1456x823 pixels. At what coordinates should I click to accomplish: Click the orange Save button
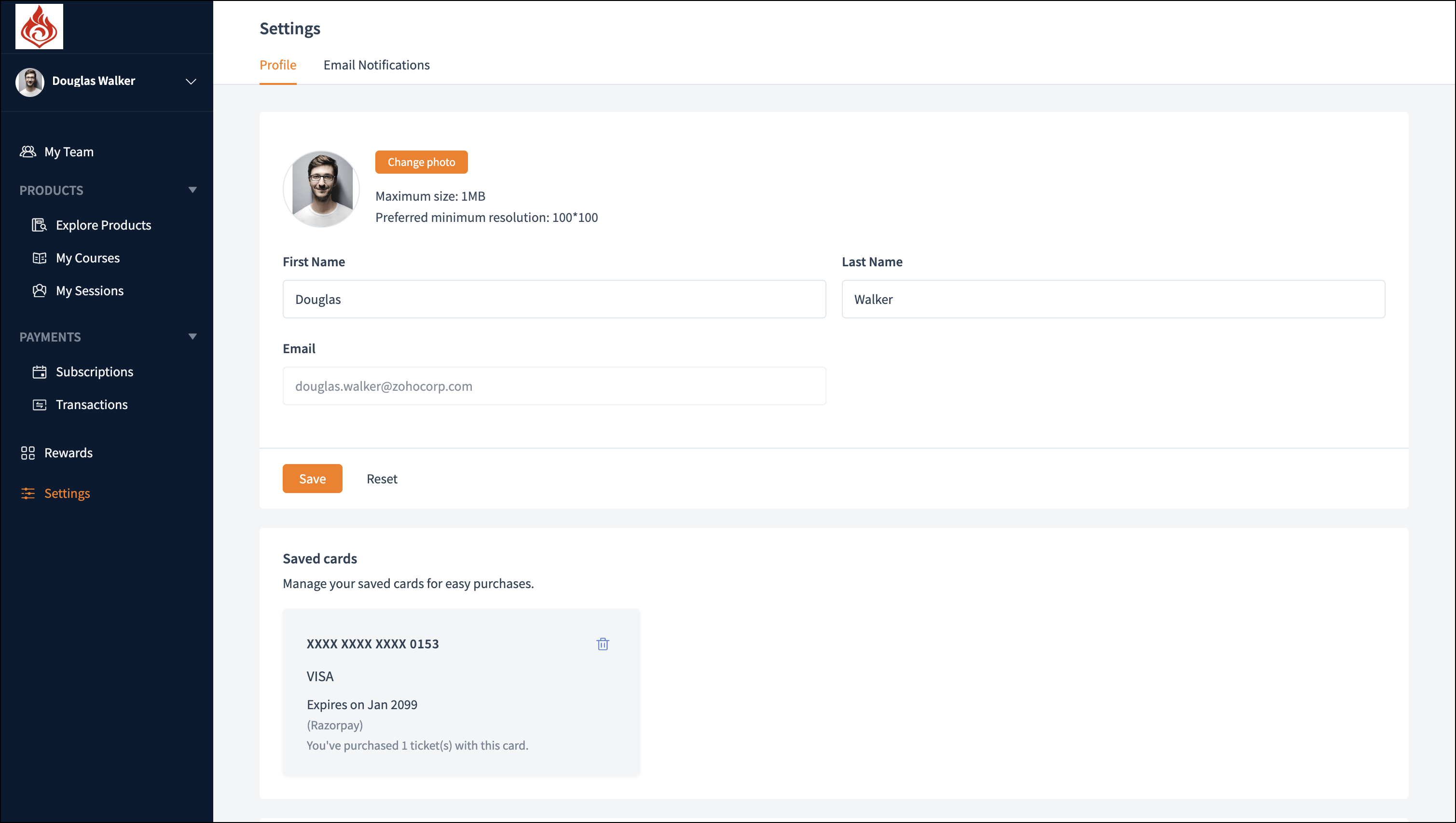tap(312, 479)
